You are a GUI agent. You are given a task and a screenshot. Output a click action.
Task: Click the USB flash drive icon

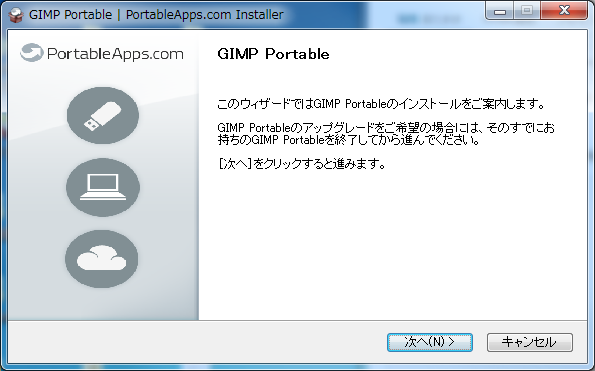[103, 115]
